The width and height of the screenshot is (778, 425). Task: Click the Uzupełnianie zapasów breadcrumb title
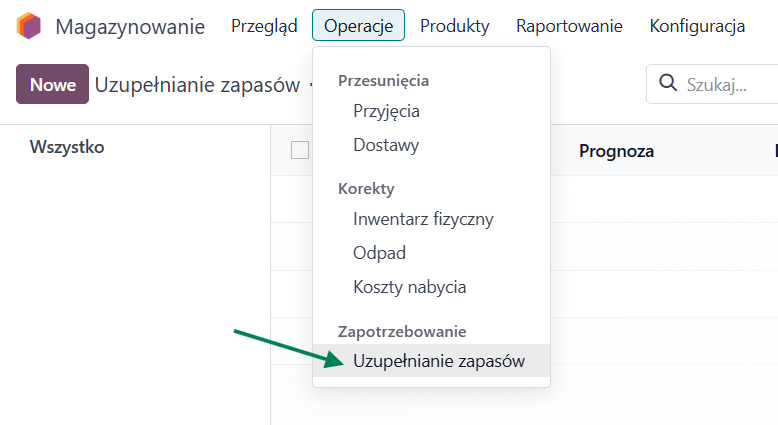(x=197, y=85)
